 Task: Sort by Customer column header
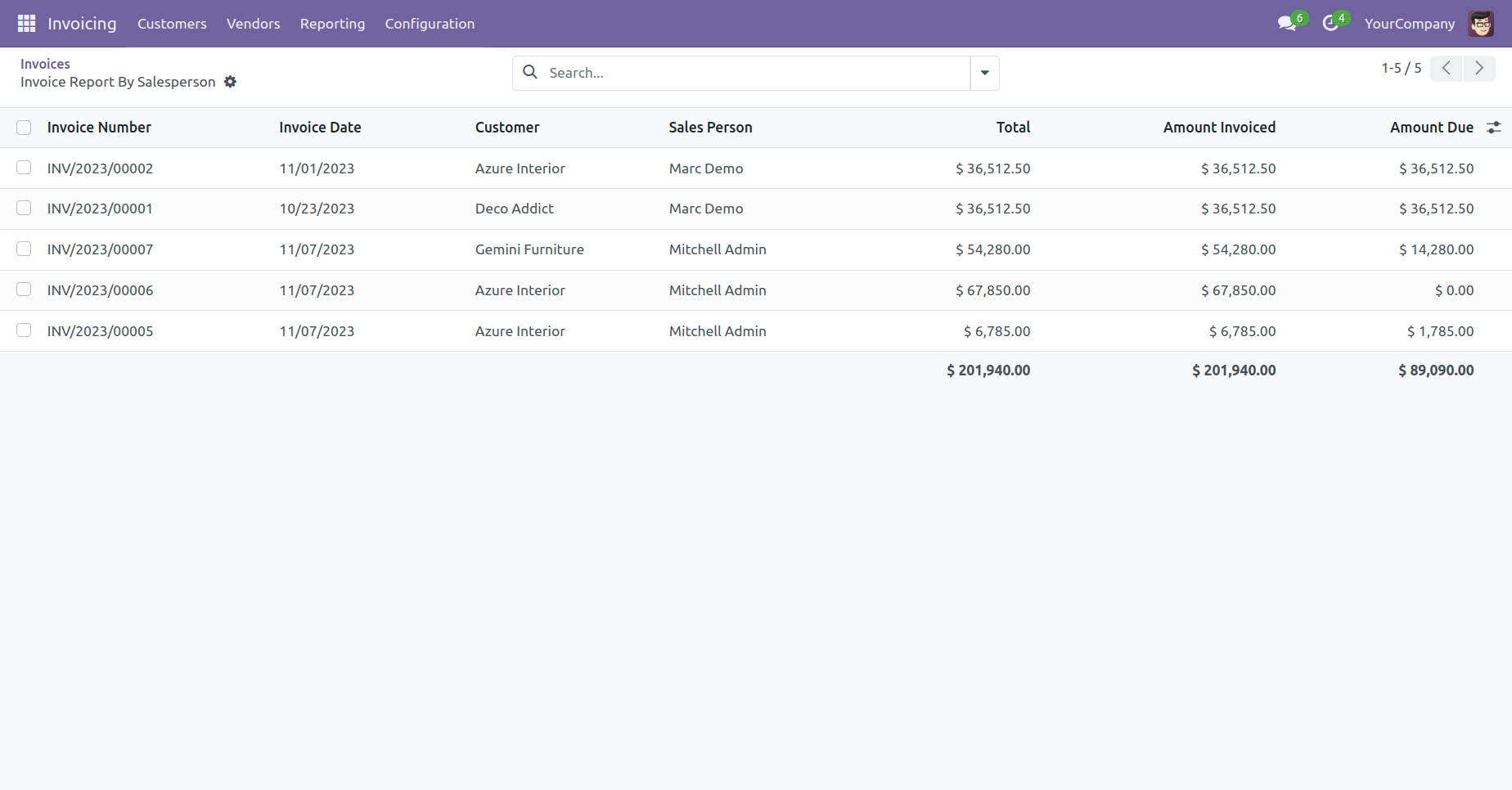(507, 128)
